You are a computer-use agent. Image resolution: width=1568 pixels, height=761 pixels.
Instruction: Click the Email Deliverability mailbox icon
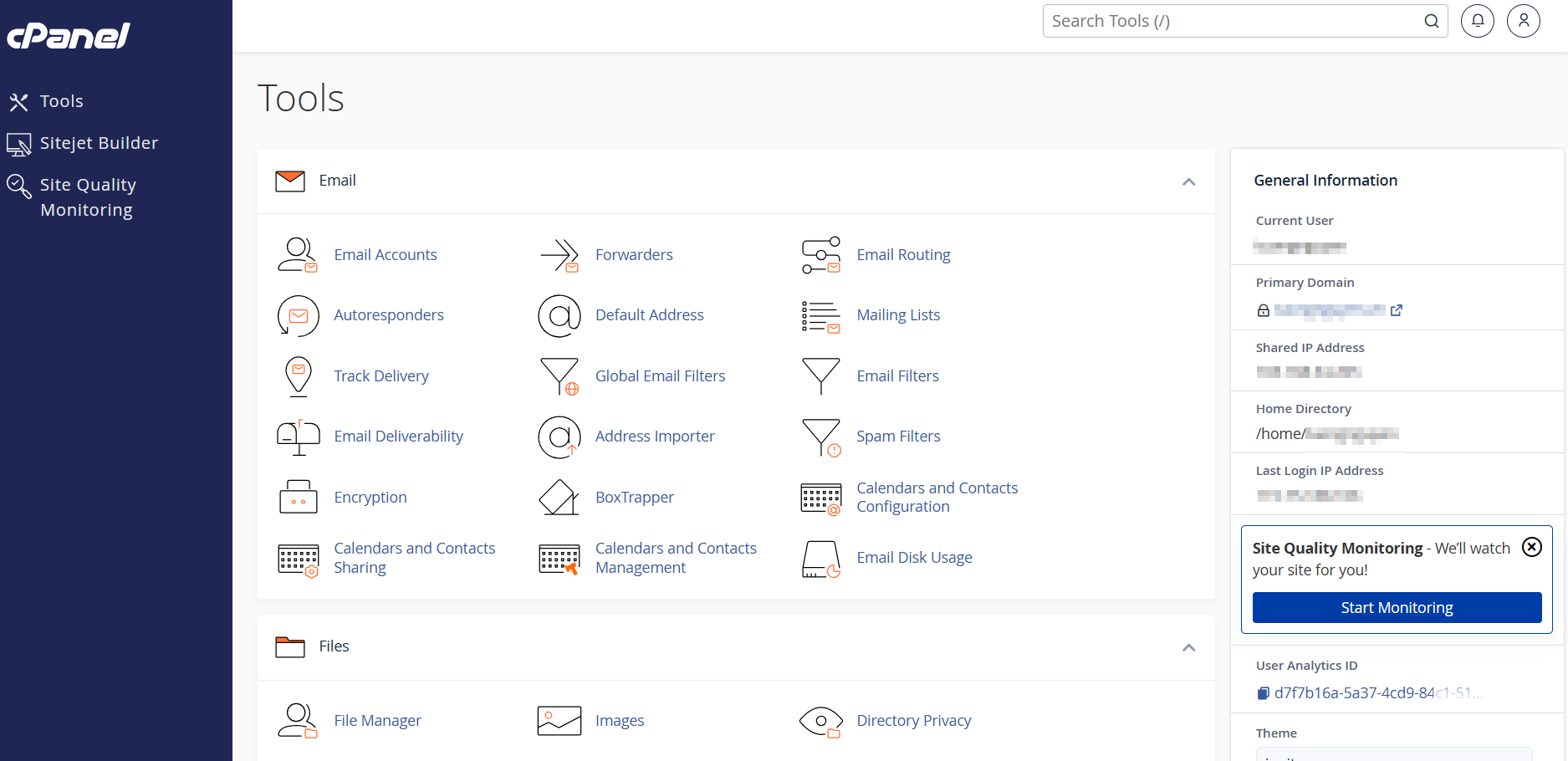(x=299, y=437)
